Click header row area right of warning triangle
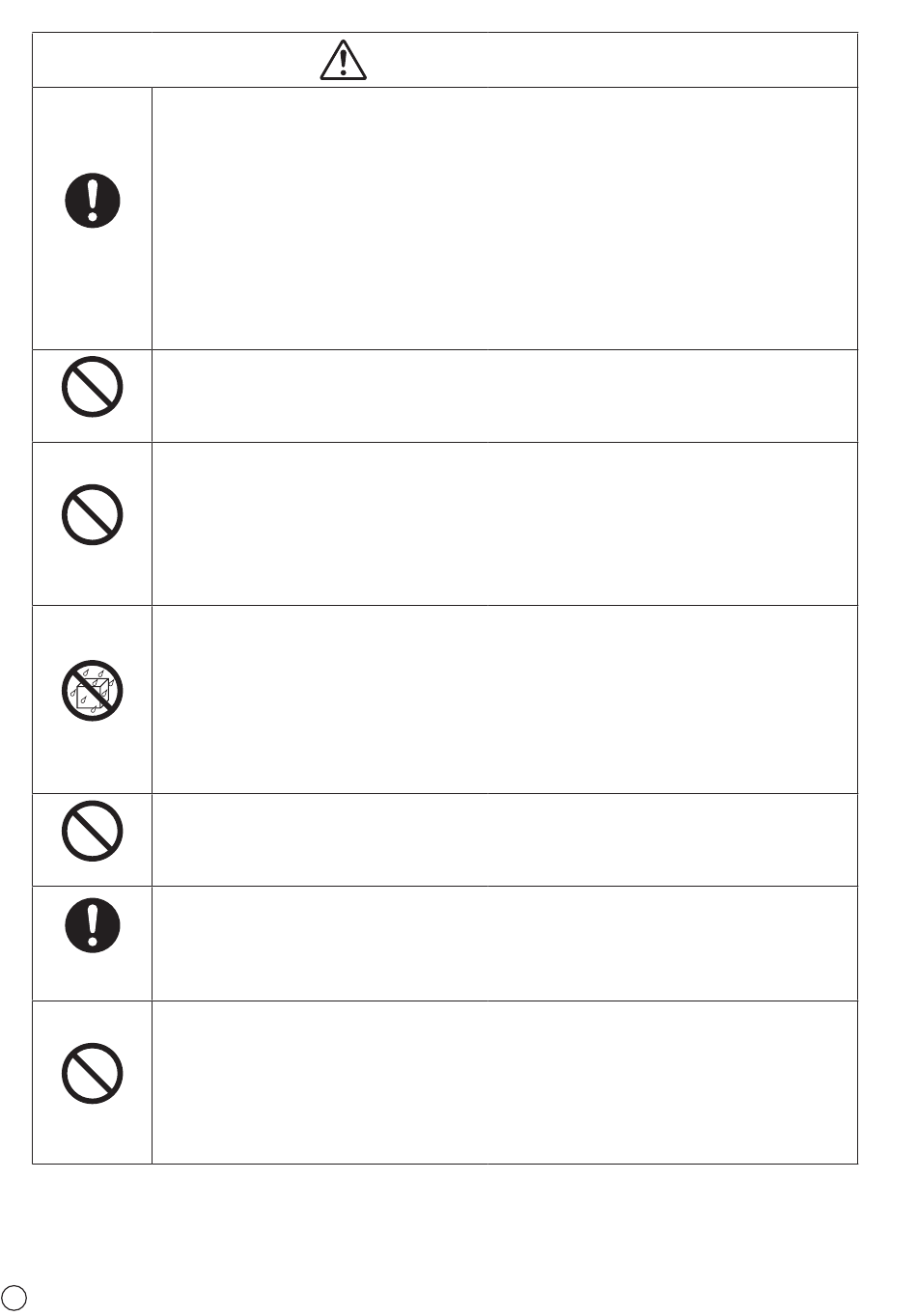The height and width of the screenshot is (1316, 917). click(x=612, y=60)
